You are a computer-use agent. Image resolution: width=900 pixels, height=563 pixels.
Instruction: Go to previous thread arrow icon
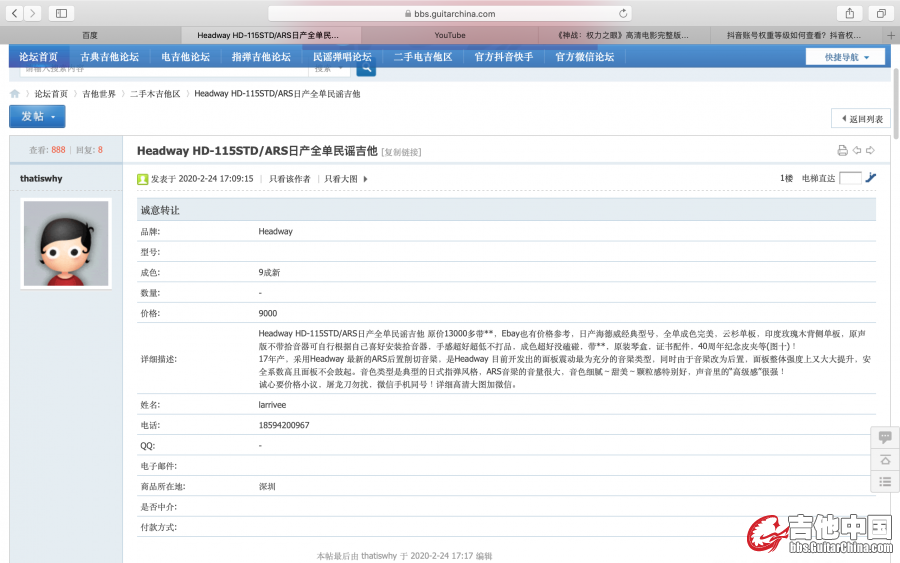857,151
